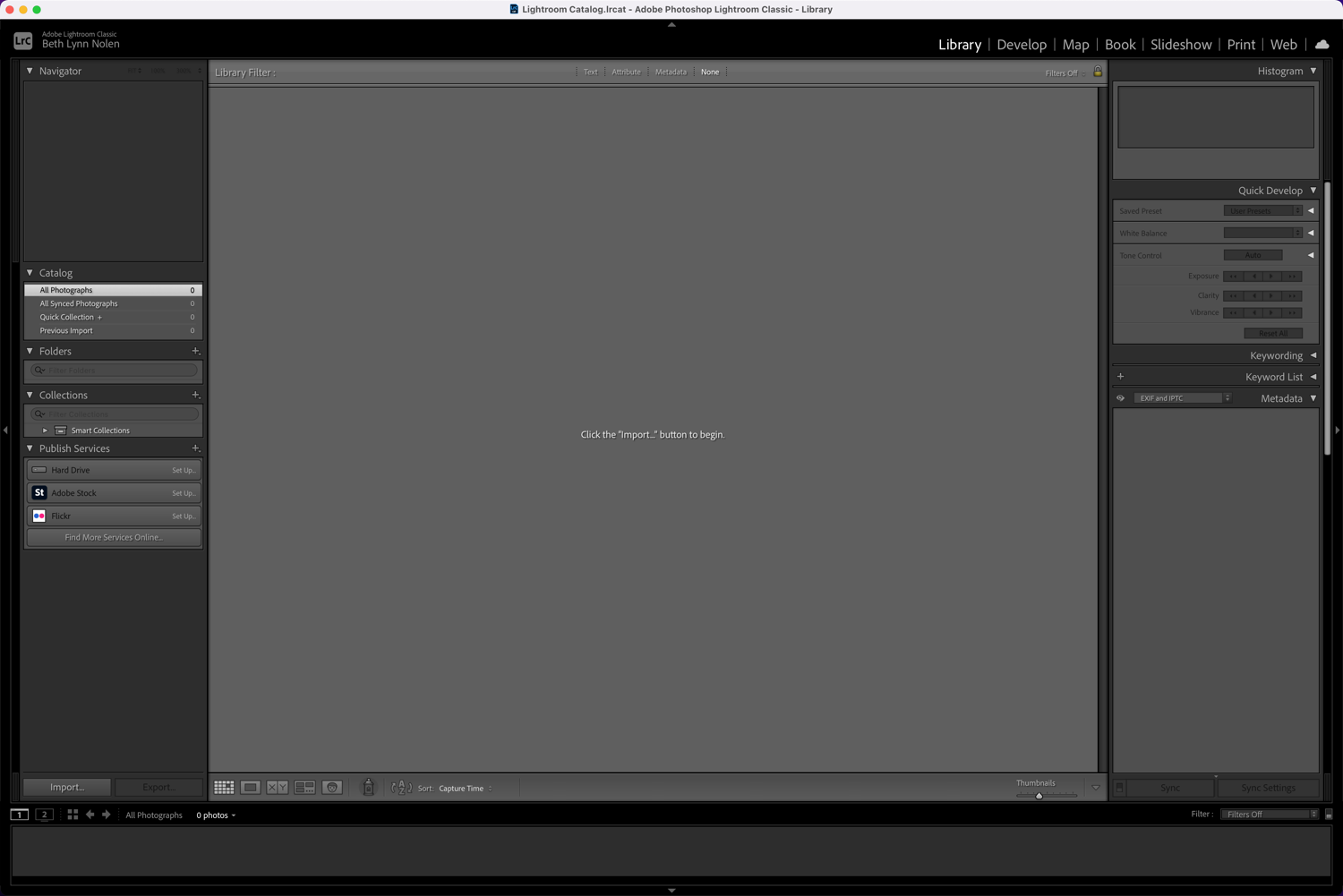This screenshot has height=896, width=1343.
Task: Increase Clarity by large step
Action: [x=1292, y=295]
